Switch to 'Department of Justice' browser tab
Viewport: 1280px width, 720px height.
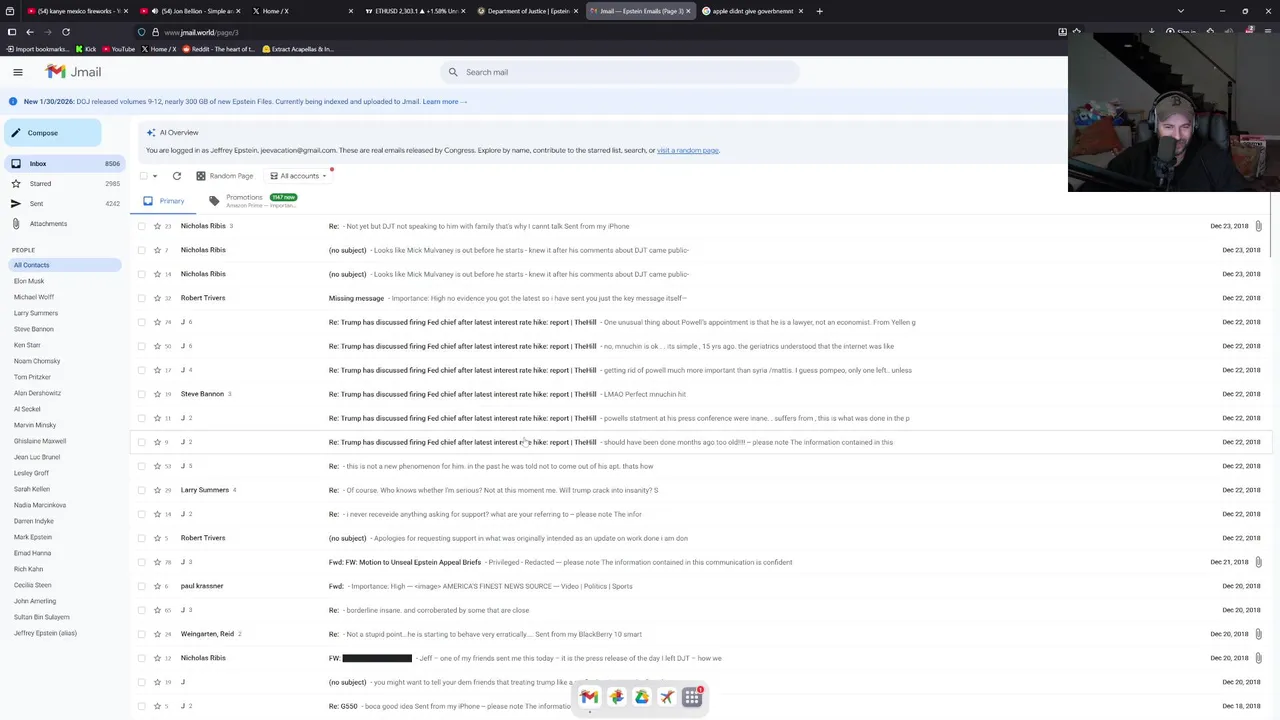coord(529,11)
